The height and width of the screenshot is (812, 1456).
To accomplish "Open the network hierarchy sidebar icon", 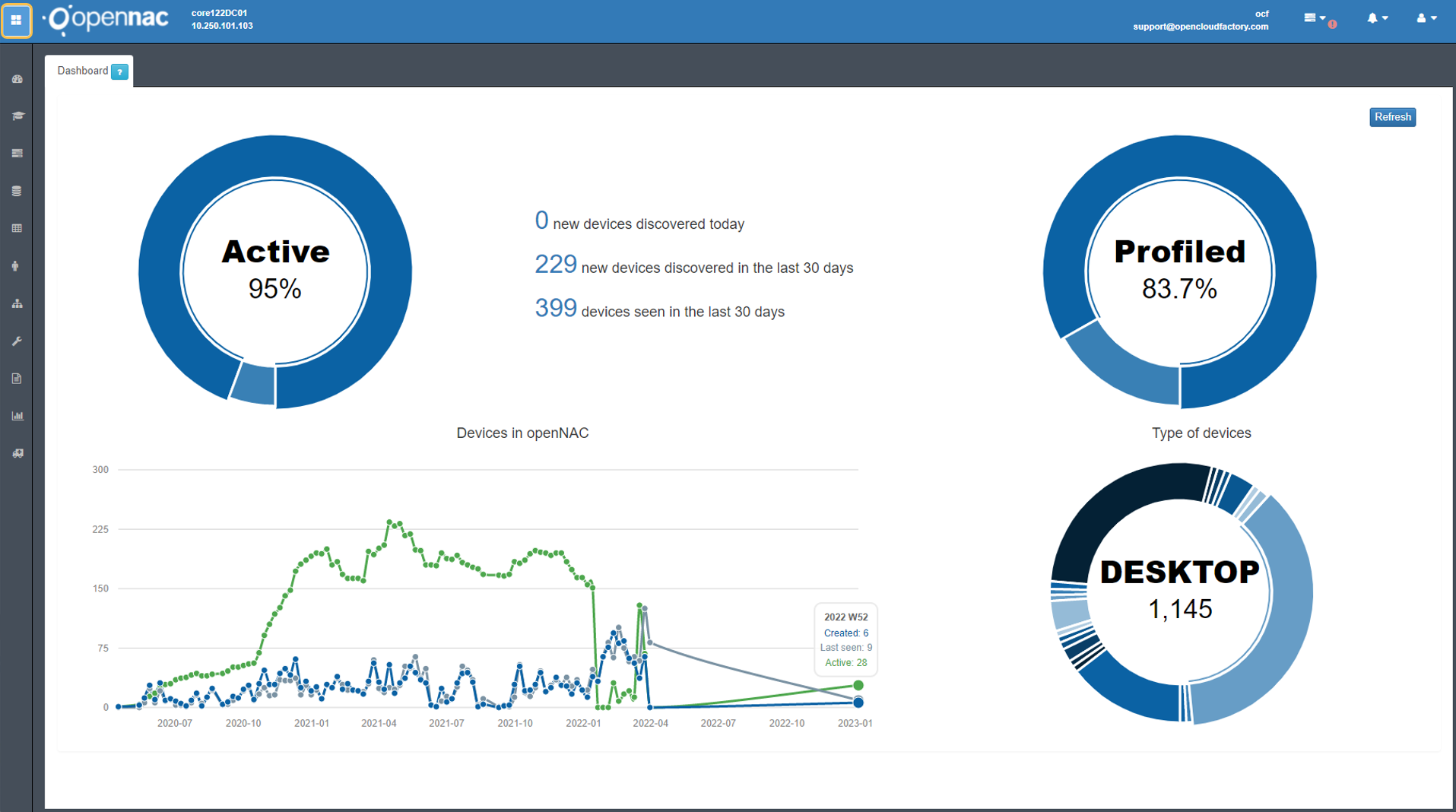I will 17,303.
